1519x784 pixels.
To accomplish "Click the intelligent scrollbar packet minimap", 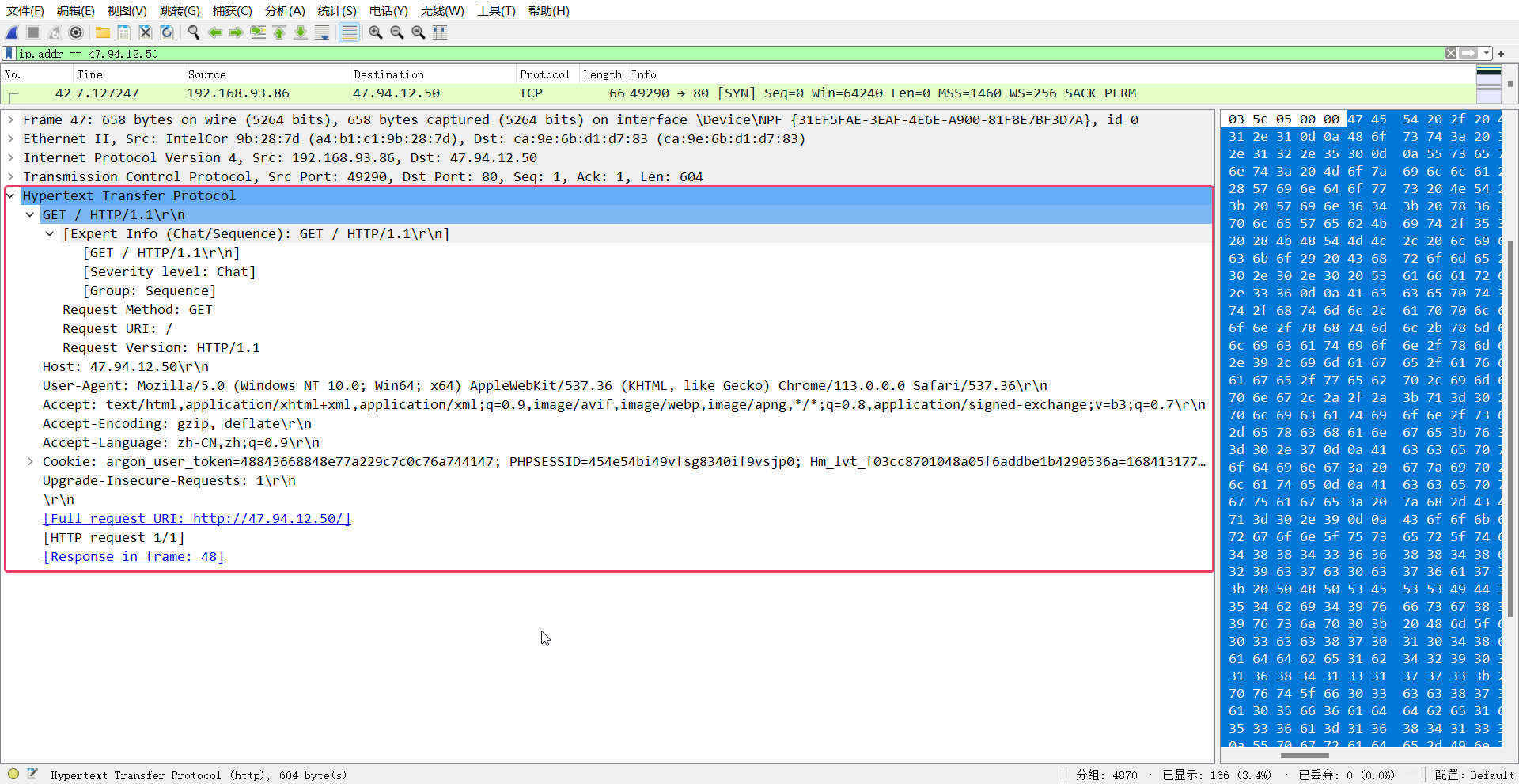I will [x=1488, y=85].
